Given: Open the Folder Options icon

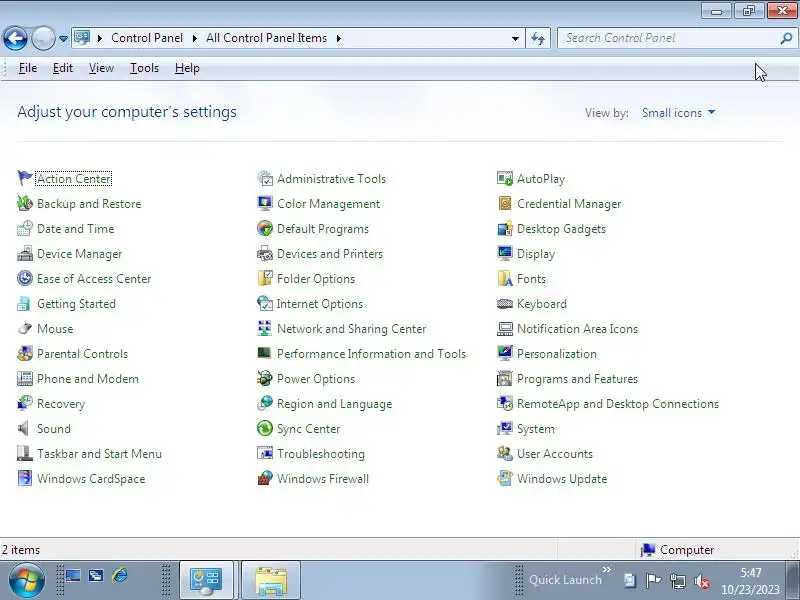Looking at the screenshot, I should [x=265, y=279].
